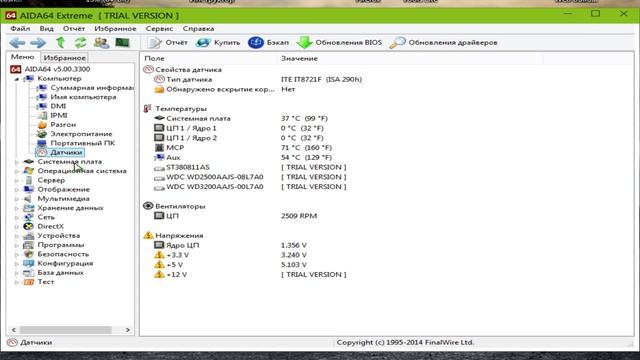Switch to the Меню tab
Viewport: 640px width, 360px height.
(x=22, y=57)
